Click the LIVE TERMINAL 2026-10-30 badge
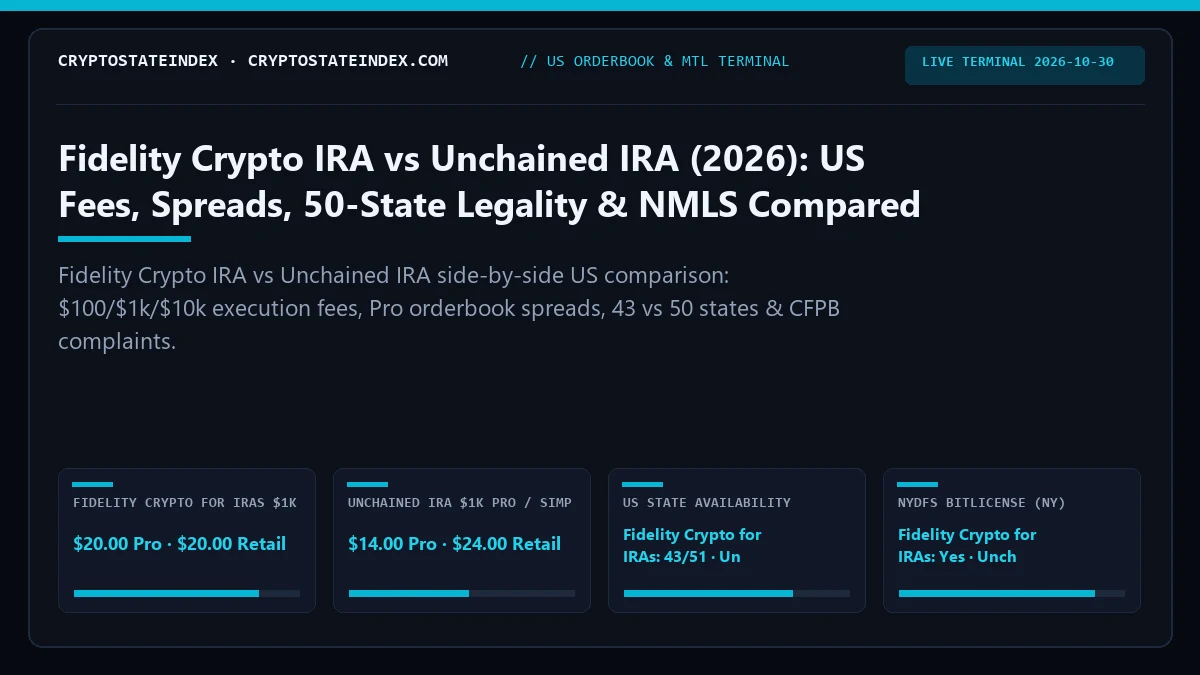 pyautogui.click(x=1025, y=65)
